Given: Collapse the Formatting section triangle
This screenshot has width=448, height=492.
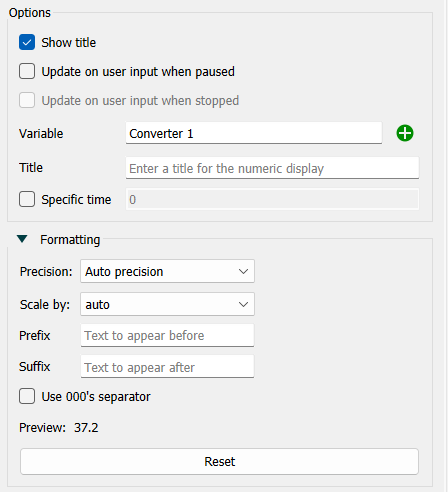Looking at the screenshot, I should click(22, 239).
